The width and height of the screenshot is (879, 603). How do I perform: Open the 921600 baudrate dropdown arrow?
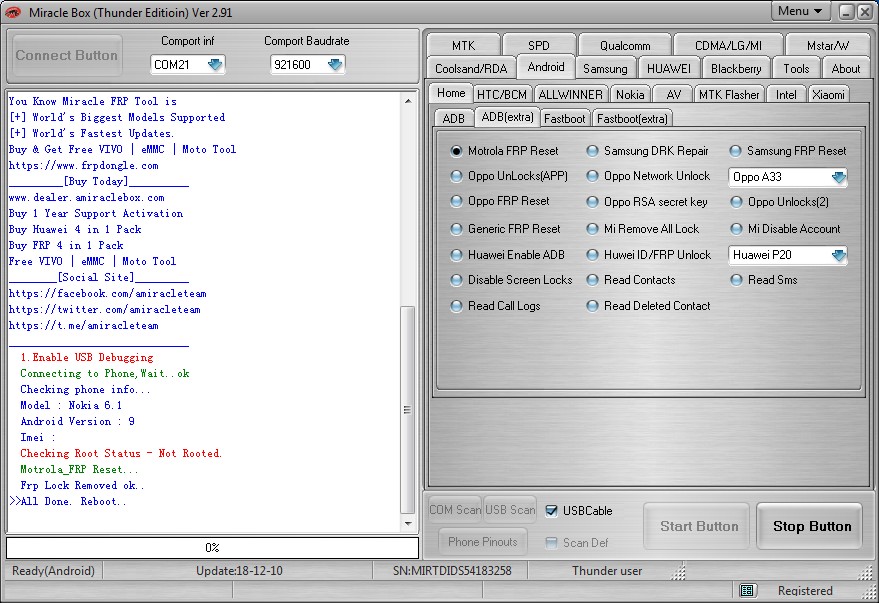click(x=335, y=64)
